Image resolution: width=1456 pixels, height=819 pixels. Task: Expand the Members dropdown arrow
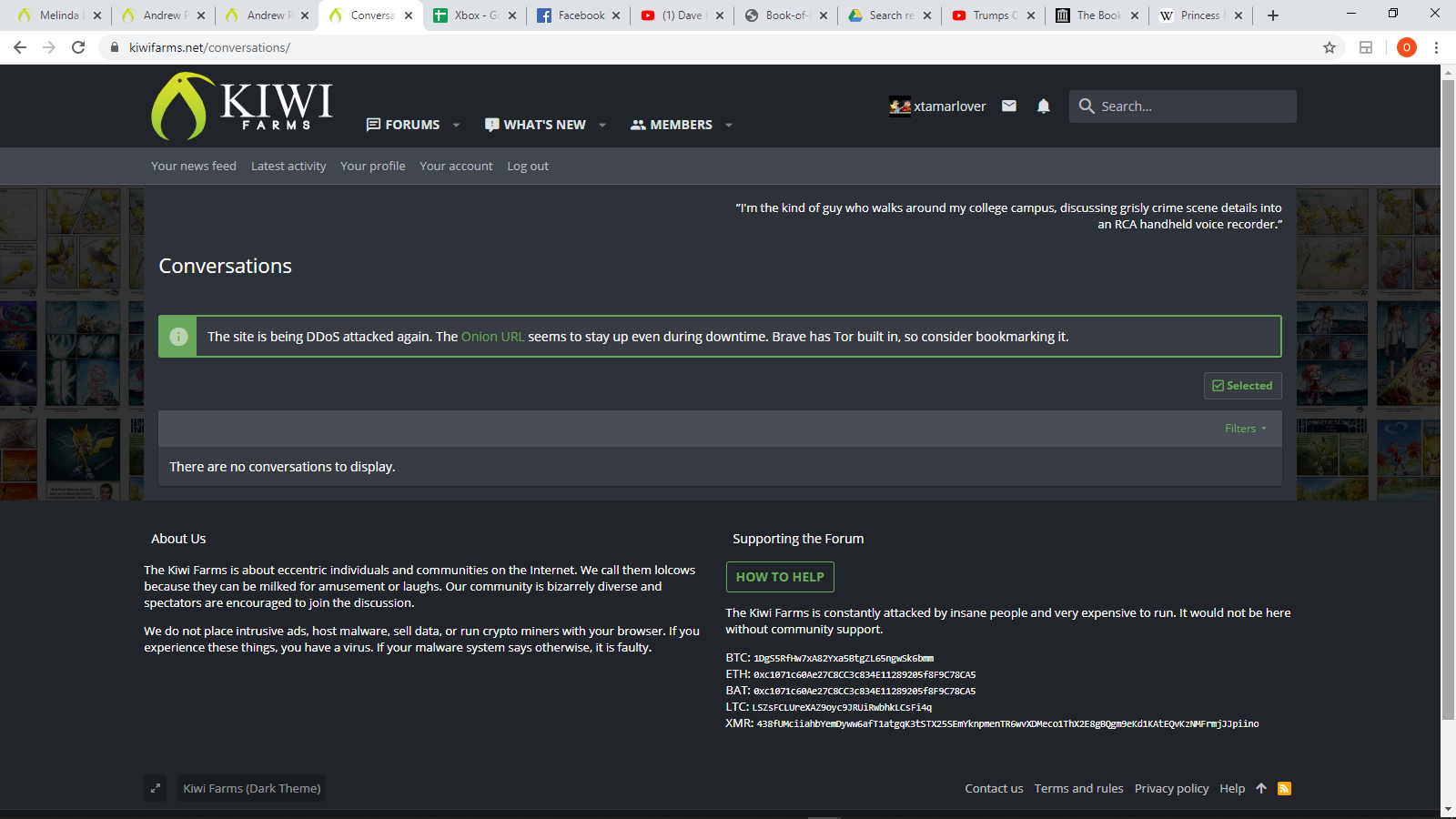pos(729,126)
